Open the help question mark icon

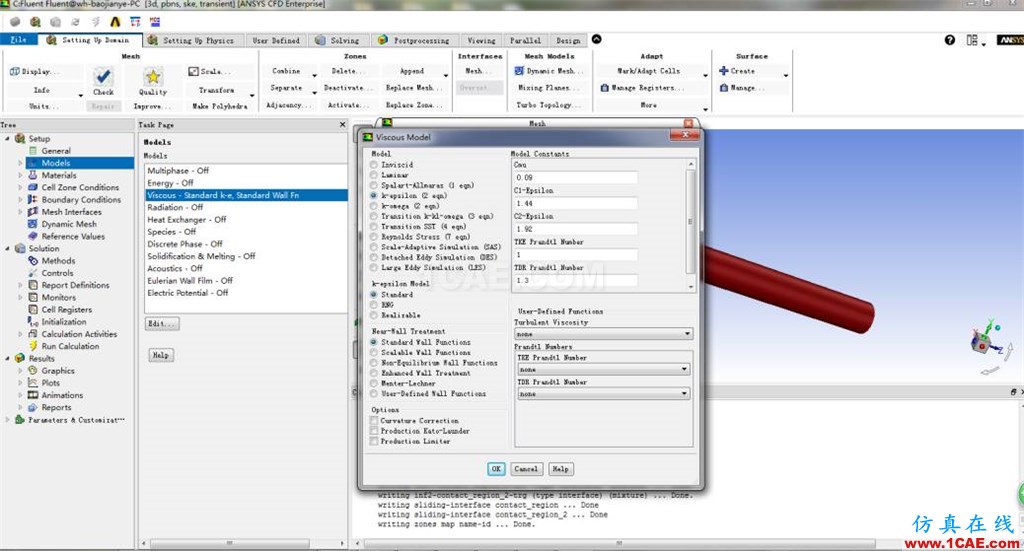click(950, 40)
